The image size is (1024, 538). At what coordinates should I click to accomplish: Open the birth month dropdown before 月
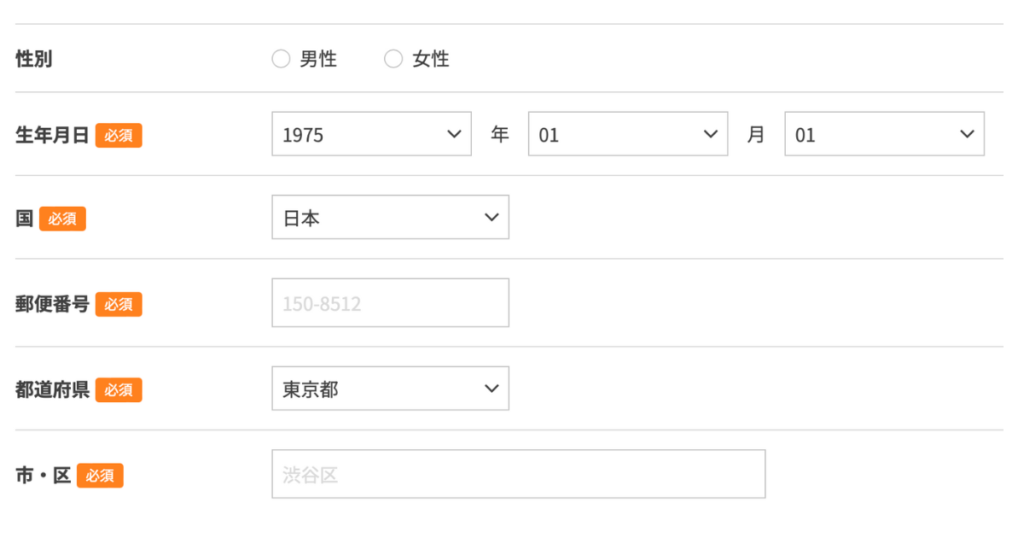pyautogui.click(x=628, y=134)
